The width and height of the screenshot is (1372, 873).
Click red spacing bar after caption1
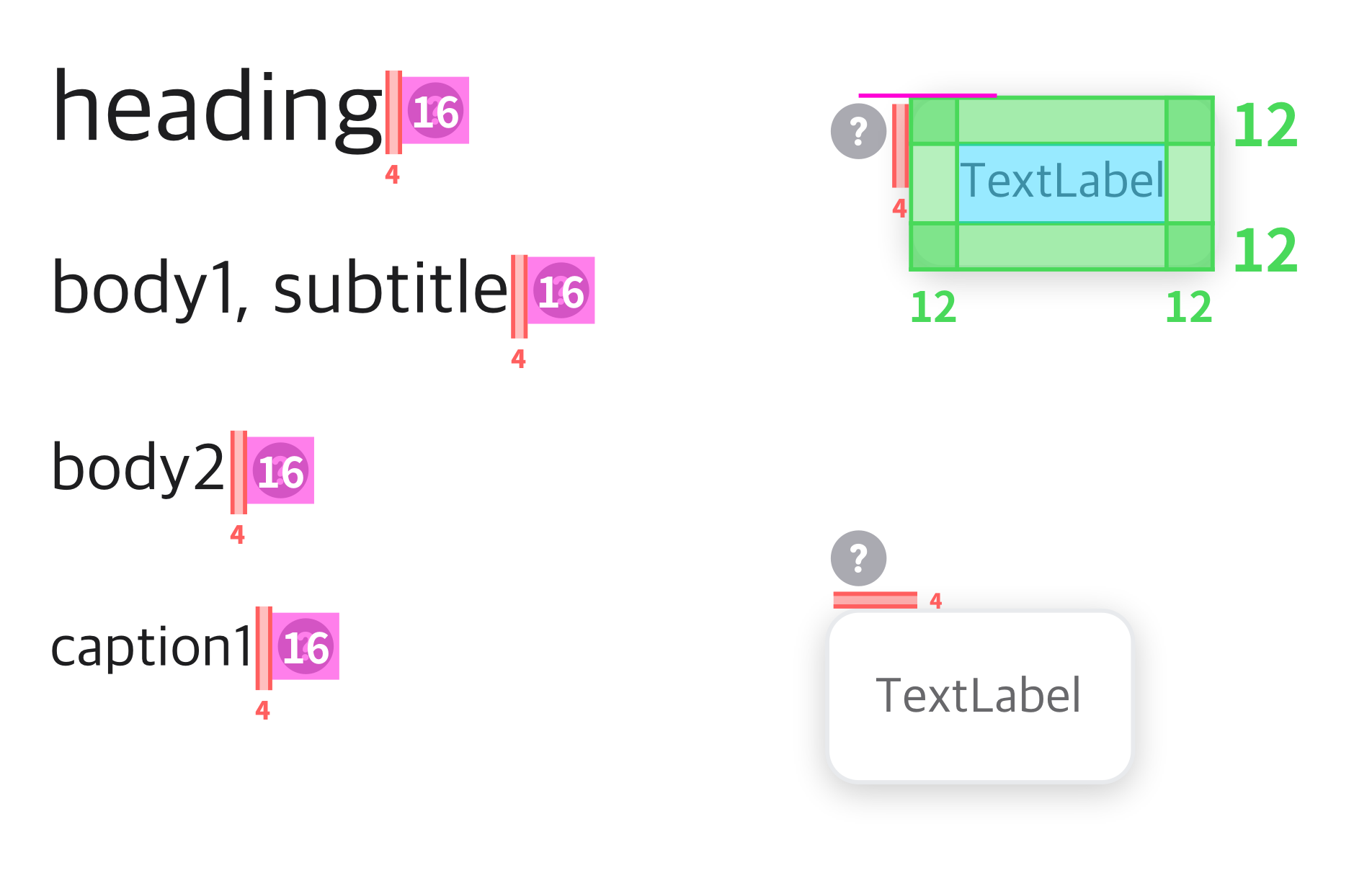coord(264,648)
